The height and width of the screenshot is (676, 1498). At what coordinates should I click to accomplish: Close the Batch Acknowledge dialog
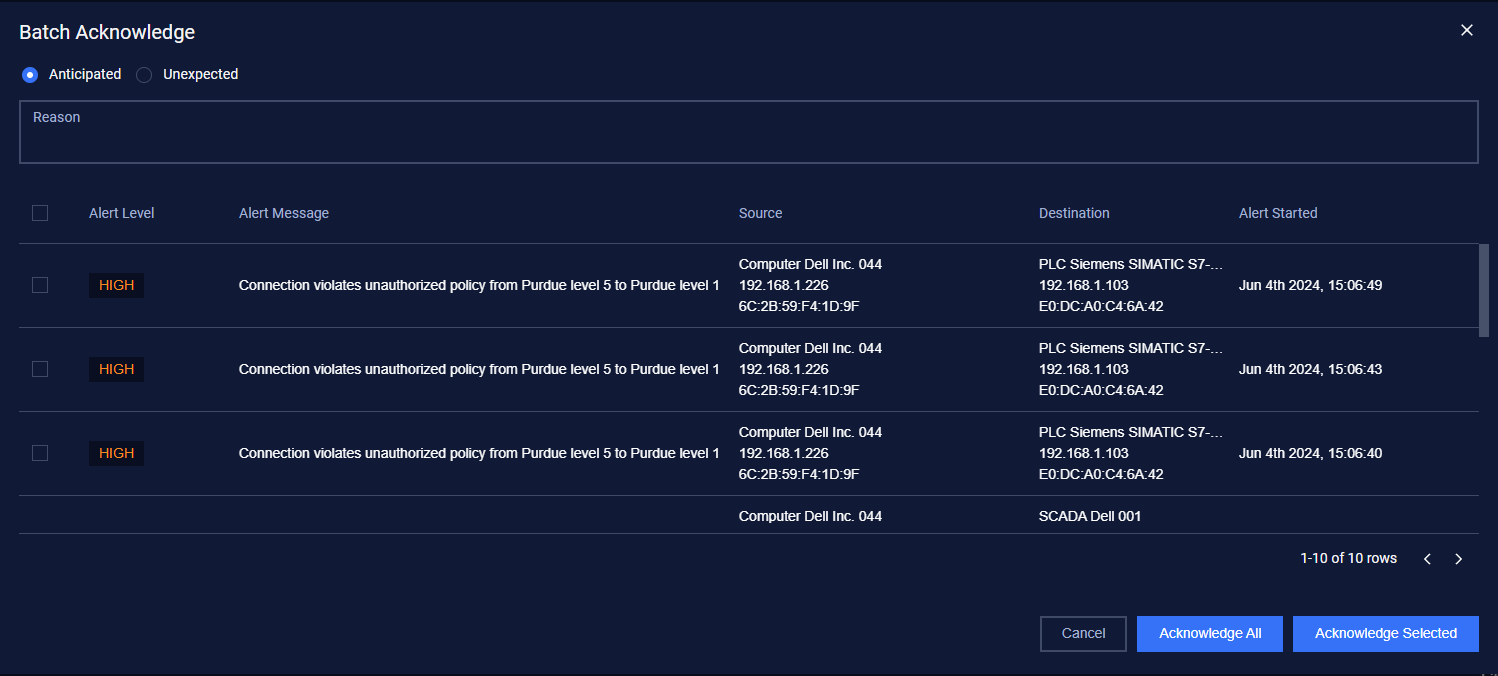pos(1467,30)
